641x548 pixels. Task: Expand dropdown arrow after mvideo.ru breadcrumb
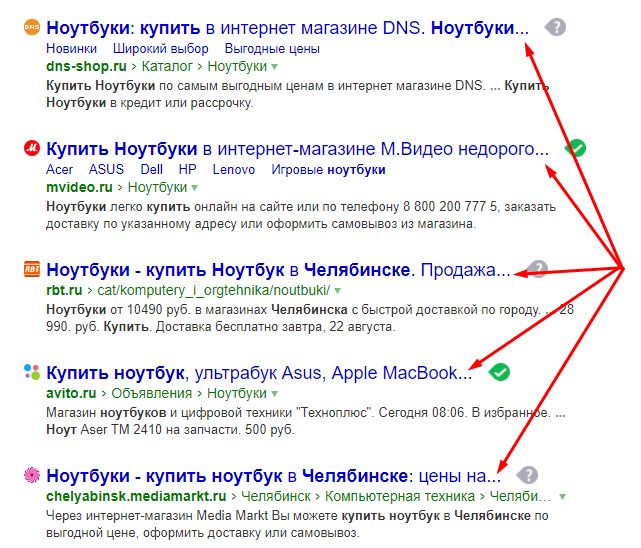click(195, 188)
